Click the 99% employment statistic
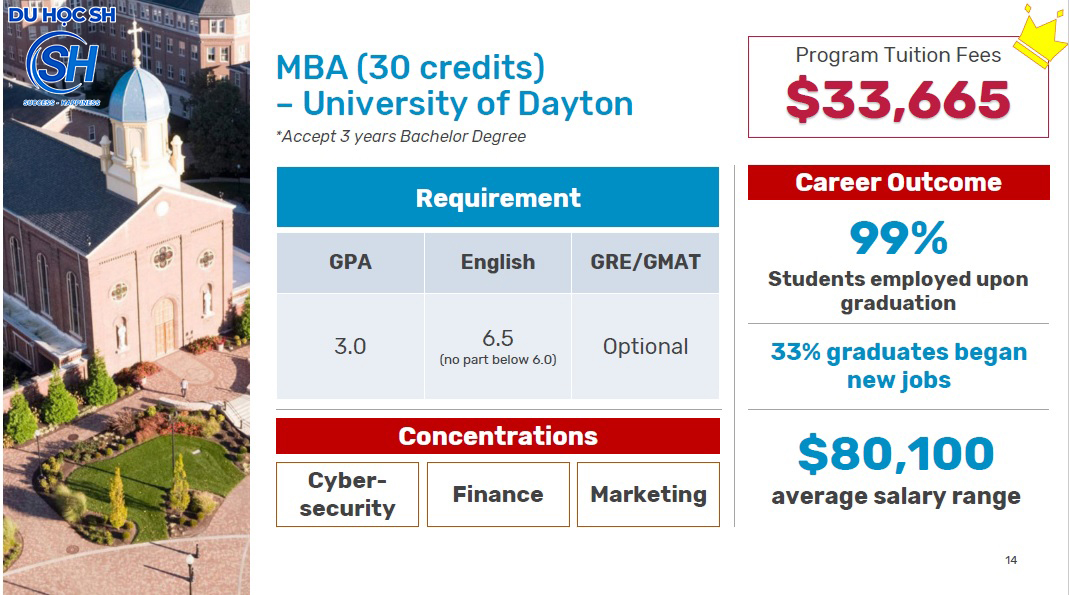The height and width of the screenshot is (595, 1069). [x=899, y=239]
